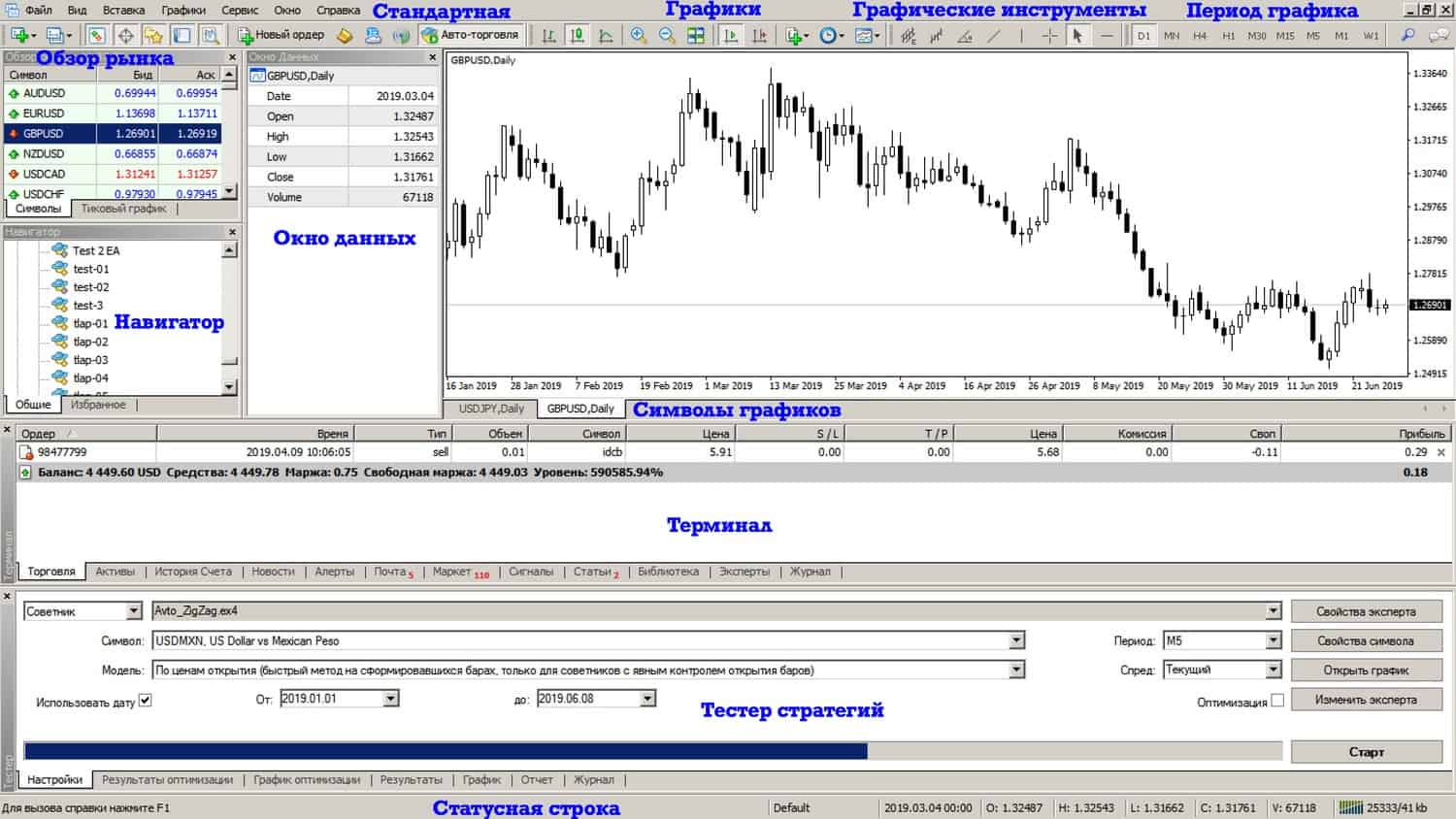
Task: Select the H4 chart period
Action: (x=1200, y=35)
